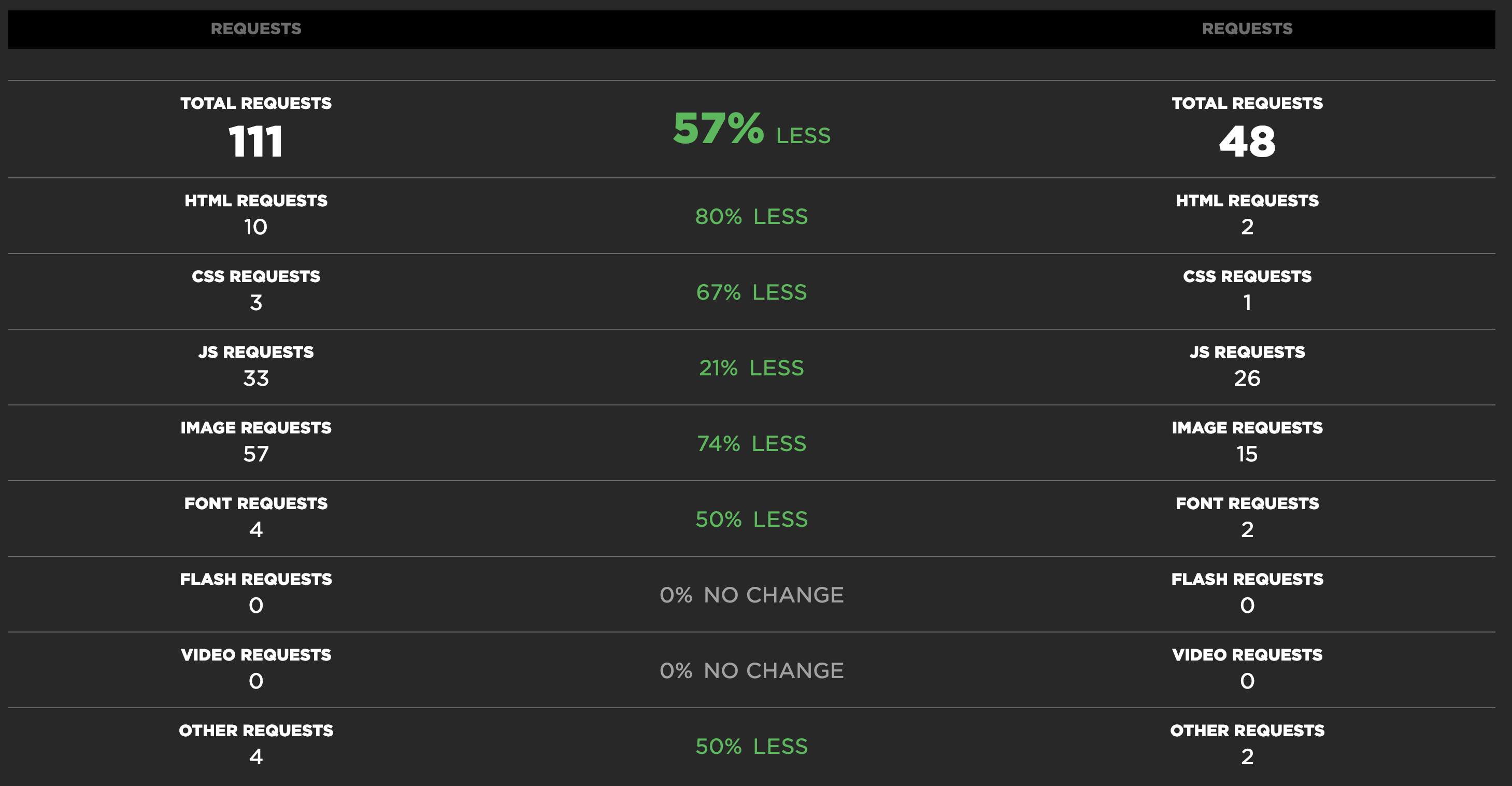The width and height of the screenshot is (1512, 786).
Task: Click the 67% LESS CSS requests comparison
Action: tap(751, 292)
